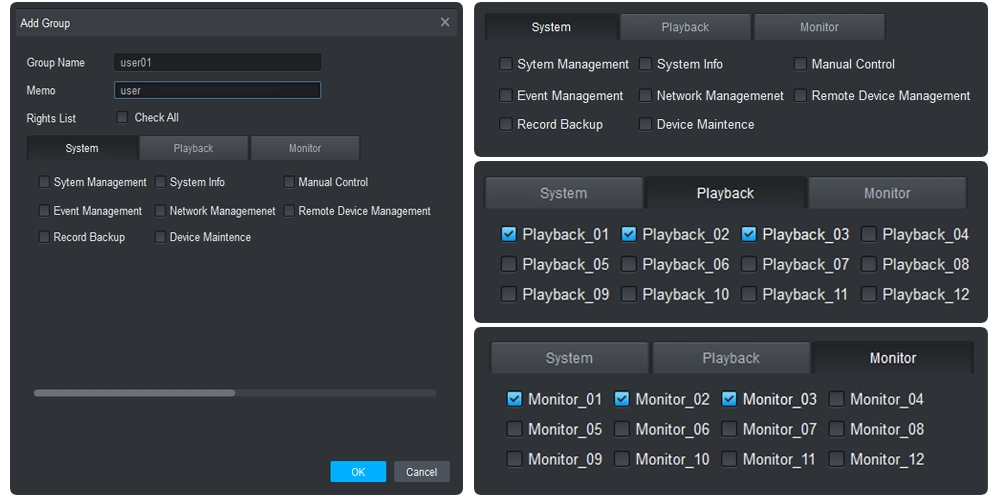The height and width of the screenshot is (500, 1000).
Task: Uncheck the Playback_01 checkbox
Action: click(x=509, y=235)
